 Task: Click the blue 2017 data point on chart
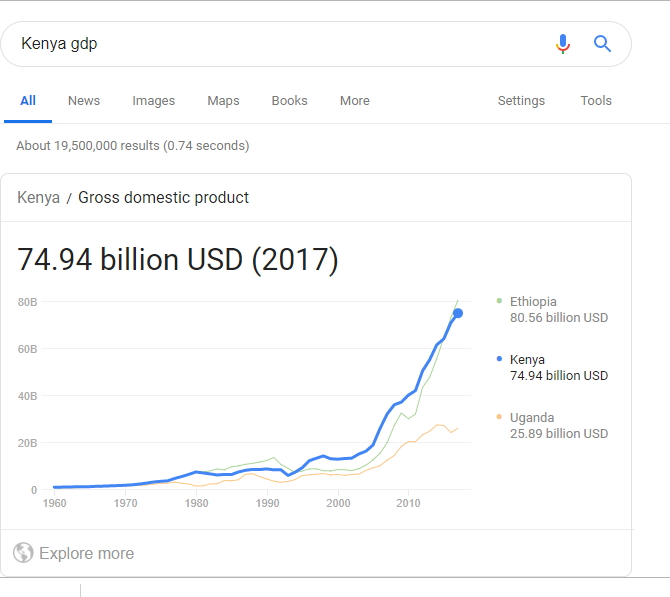[x=458, y=313]
